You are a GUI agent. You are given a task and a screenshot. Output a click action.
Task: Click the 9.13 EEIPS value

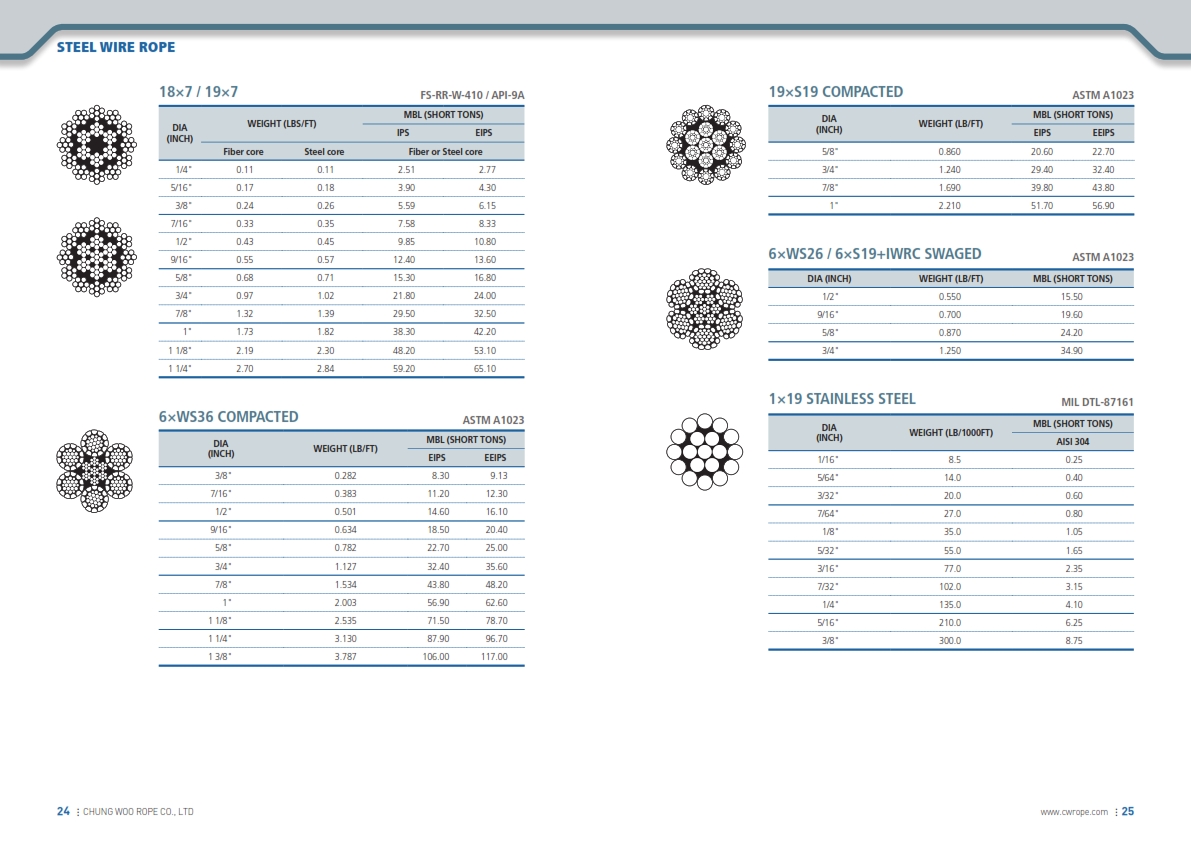499,476
